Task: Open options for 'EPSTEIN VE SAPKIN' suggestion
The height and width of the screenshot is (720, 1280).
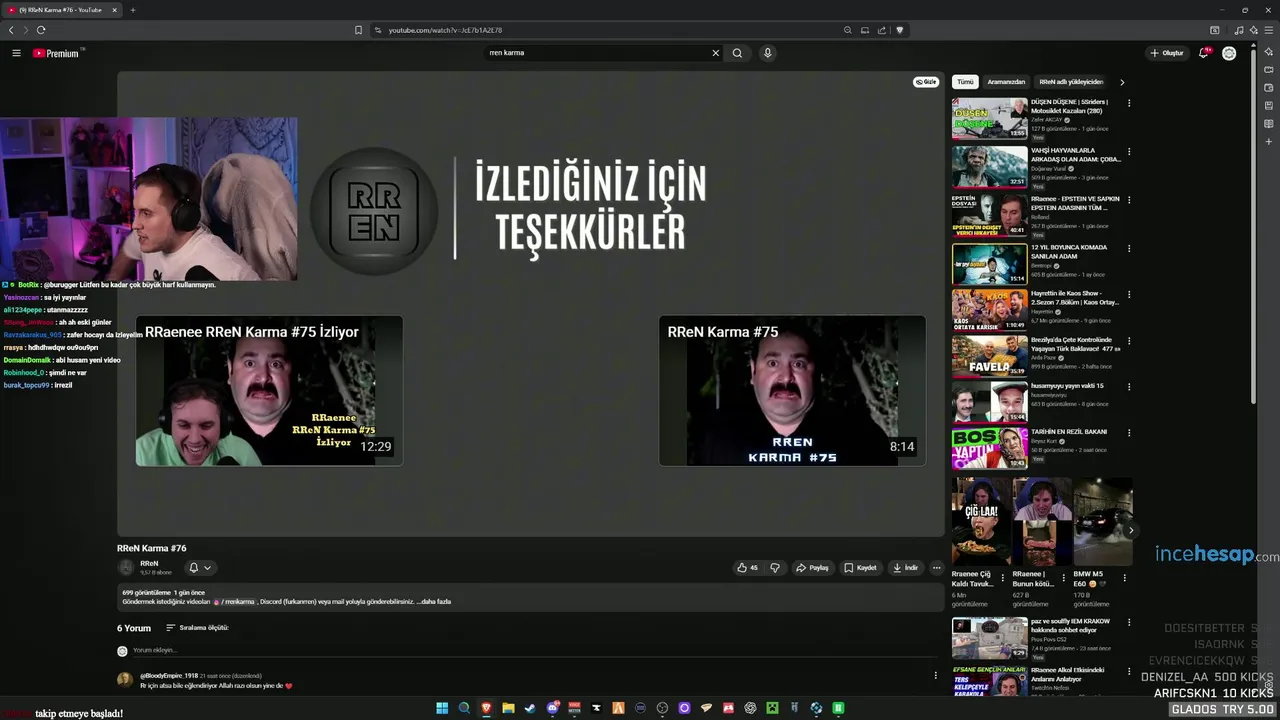Action: point(1129,199)
